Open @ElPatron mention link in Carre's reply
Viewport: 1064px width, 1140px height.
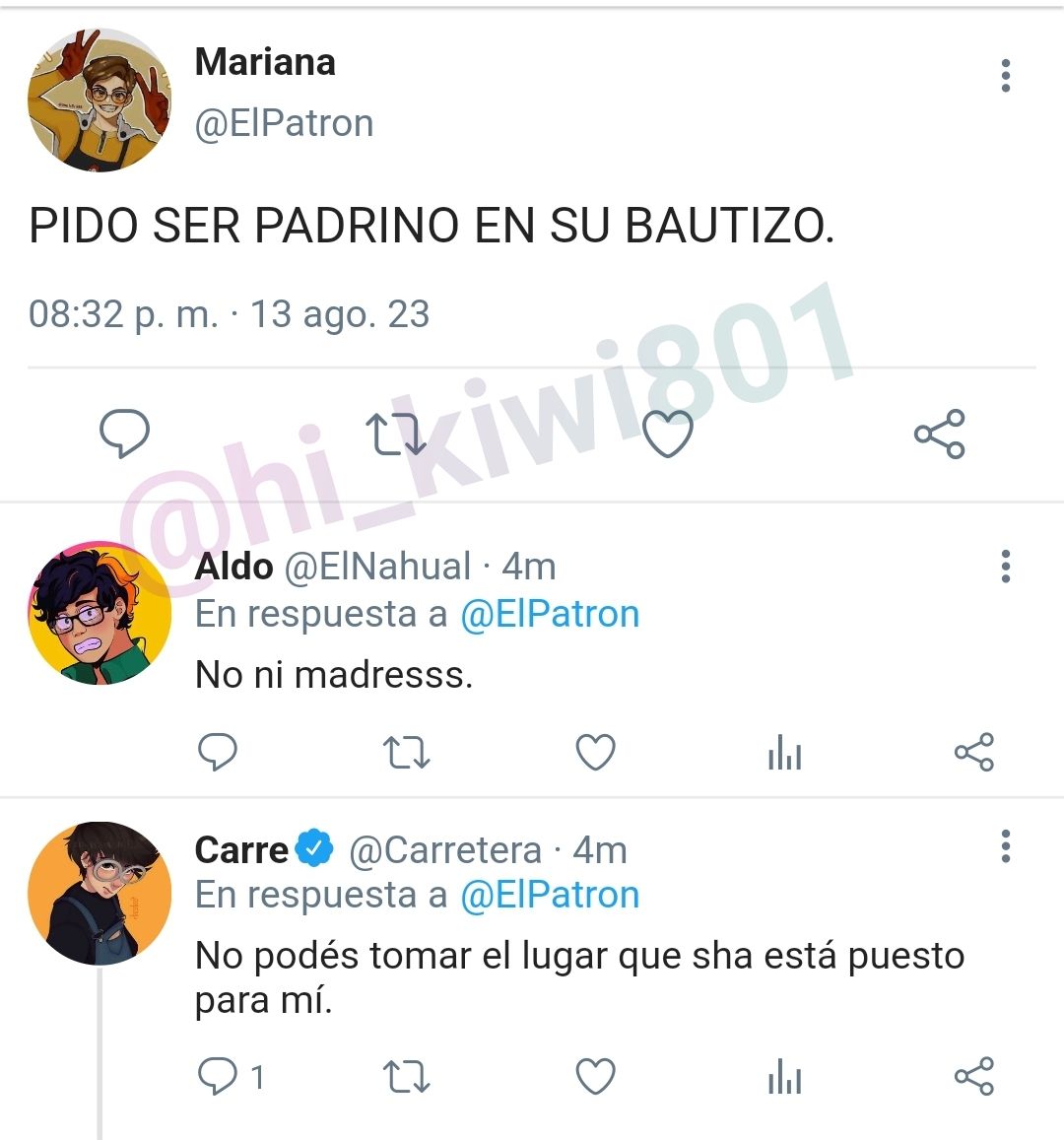pyautogui.click(x=550, y=895)
